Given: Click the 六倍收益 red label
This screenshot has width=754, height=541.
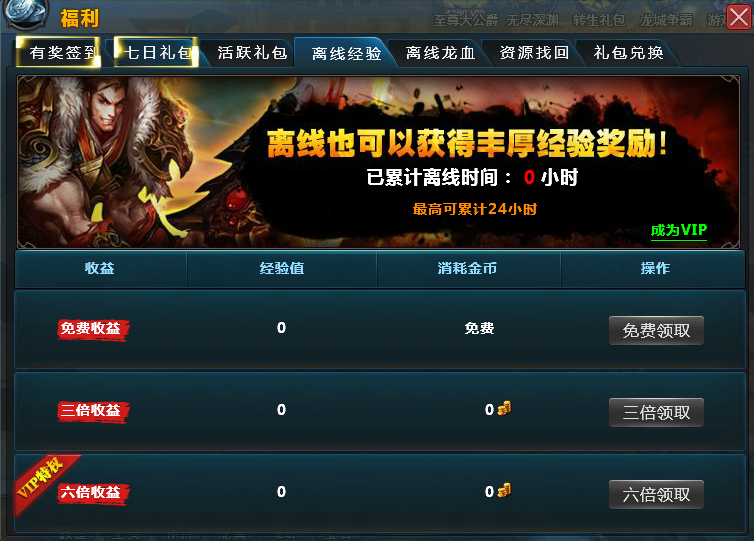Looking at the screenshot, I should pyautogui.click(x=93, y=493).
